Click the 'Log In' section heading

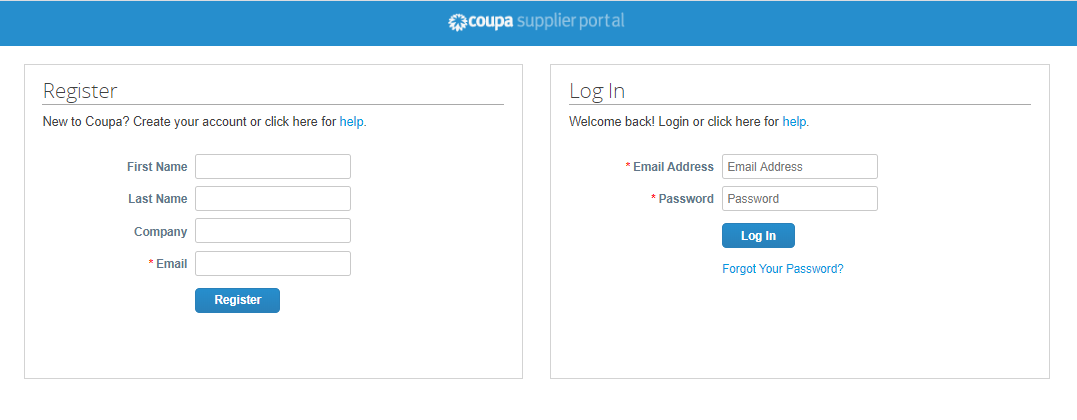tap(597, 91)
